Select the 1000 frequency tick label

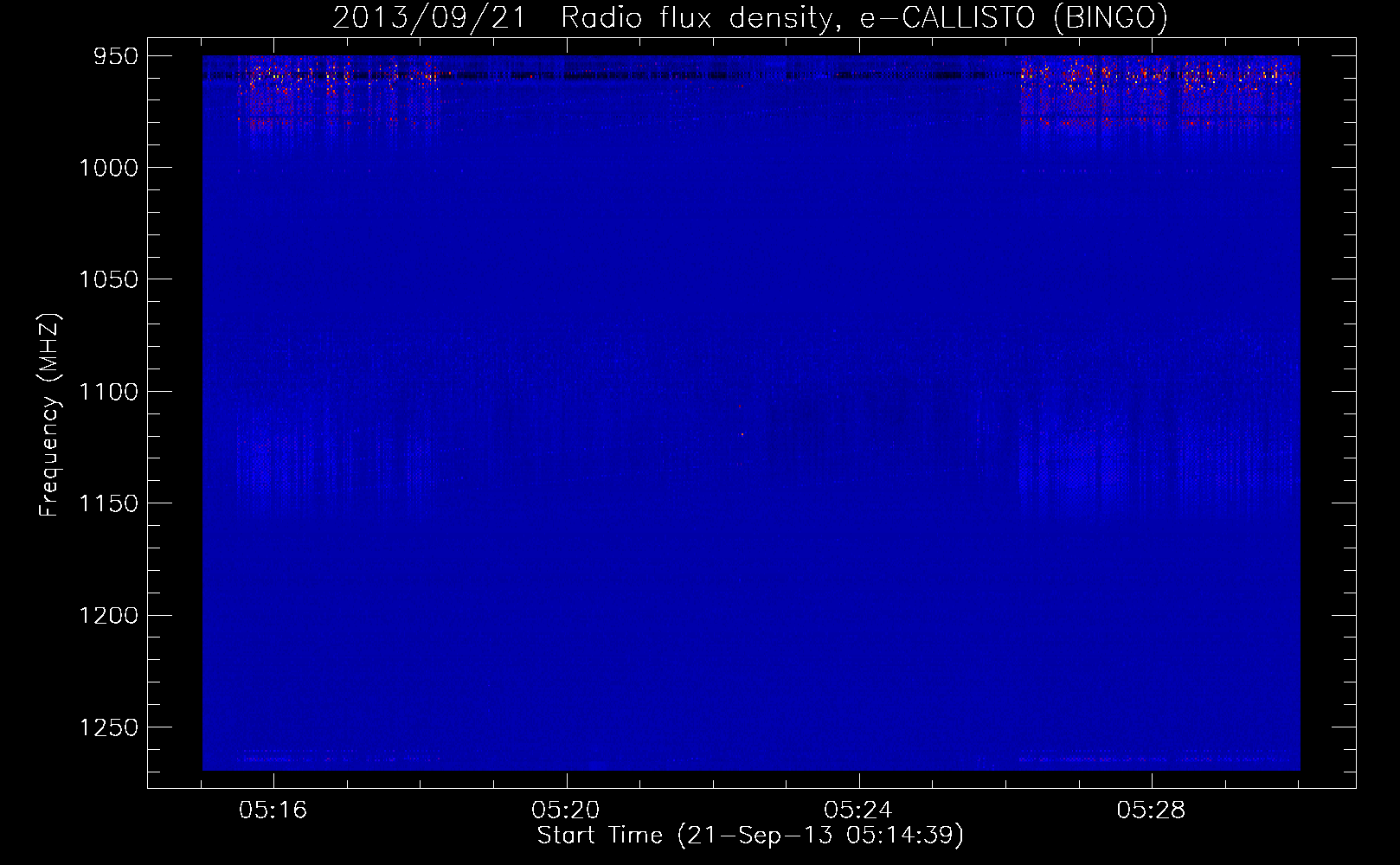click(x=109, y=168)
